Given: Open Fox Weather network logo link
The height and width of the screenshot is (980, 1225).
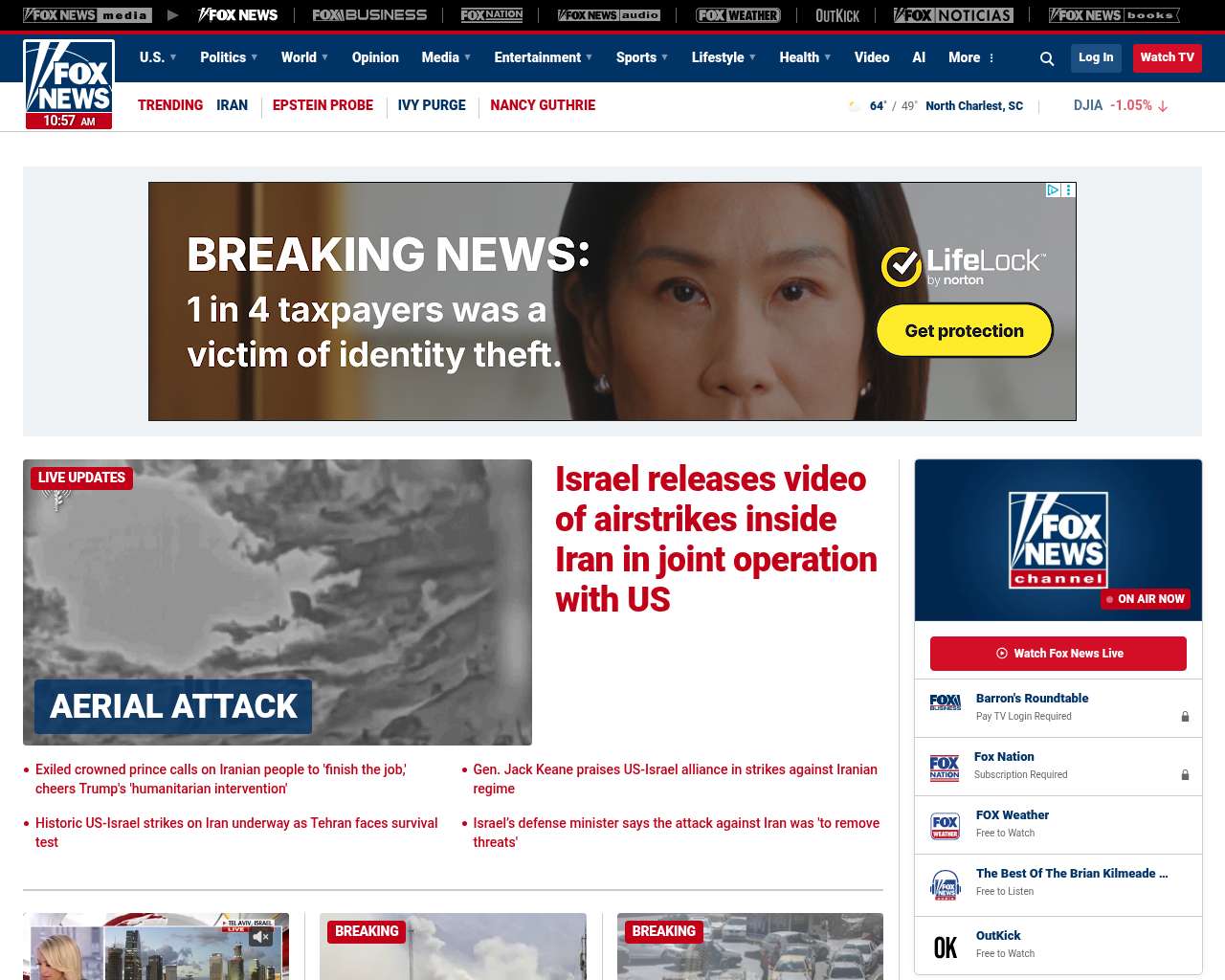Looking at the screenshot, I should [x=738, y=15].
